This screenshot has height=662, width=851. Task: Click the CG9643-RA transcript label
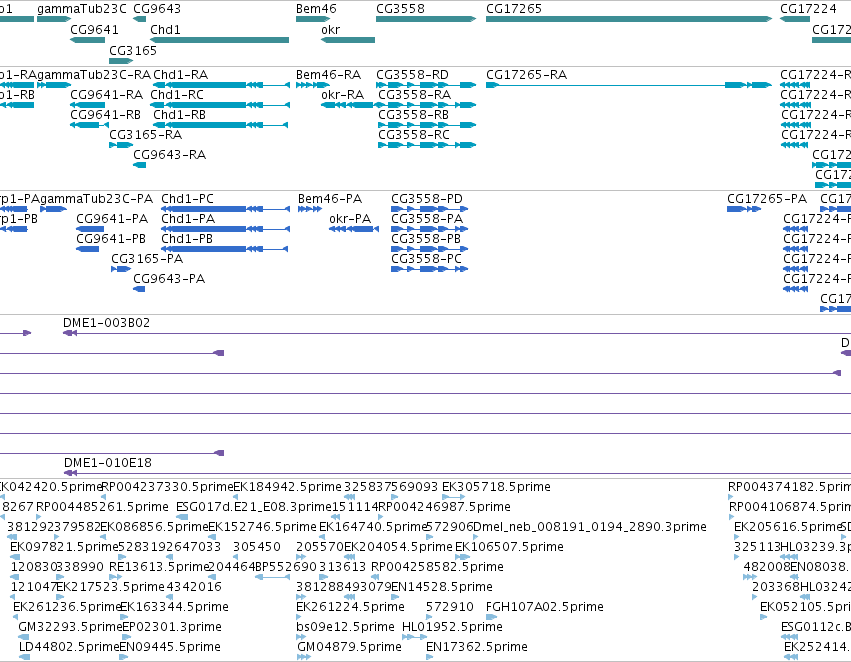tap(169, 155)
